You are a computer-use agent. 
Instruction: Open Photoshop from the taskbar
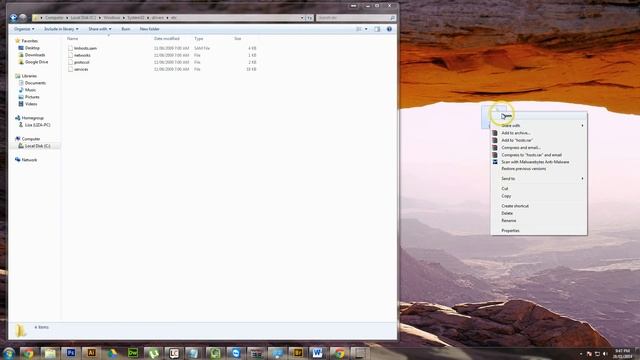(x=71, y=353)
